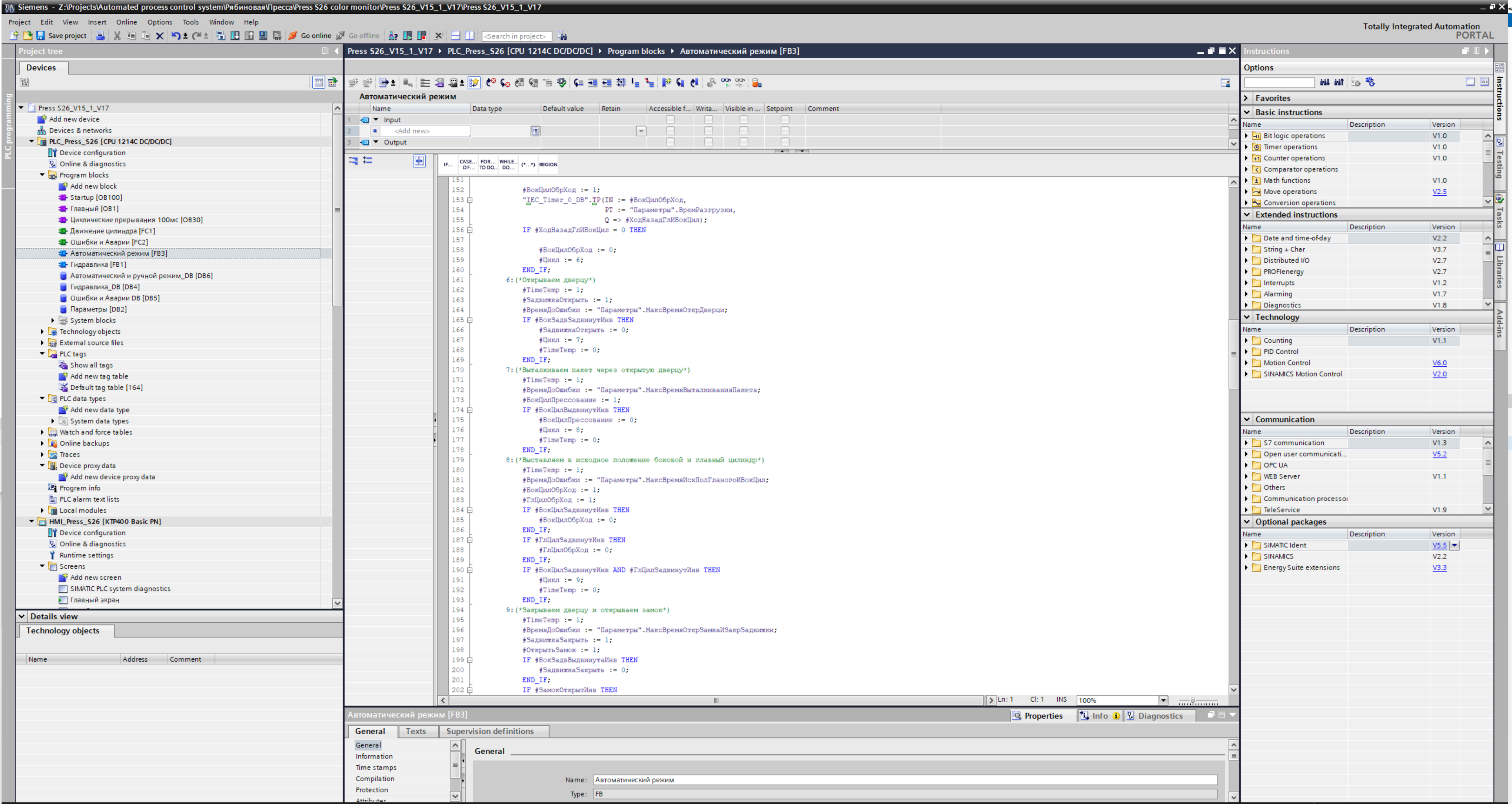Click the Save project icon
1512x804 pixels.
[x=40, y=36]
